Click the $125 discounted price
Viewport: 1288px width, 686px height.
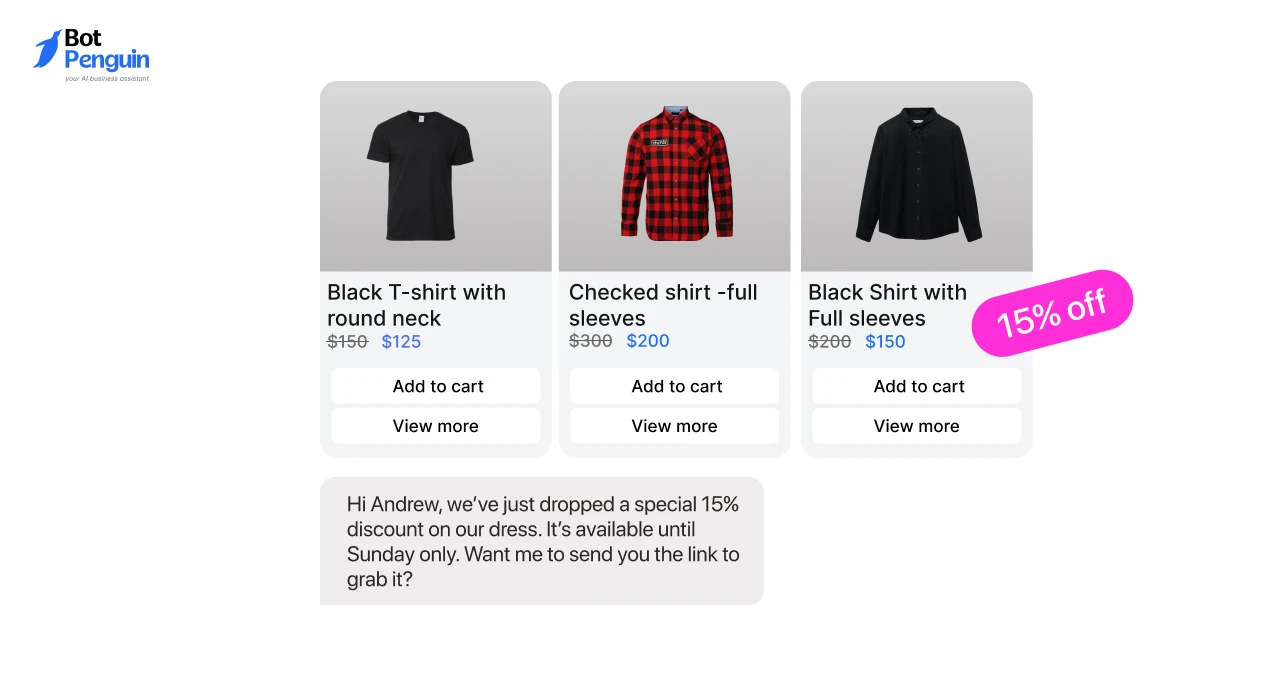tap(401, 342)
